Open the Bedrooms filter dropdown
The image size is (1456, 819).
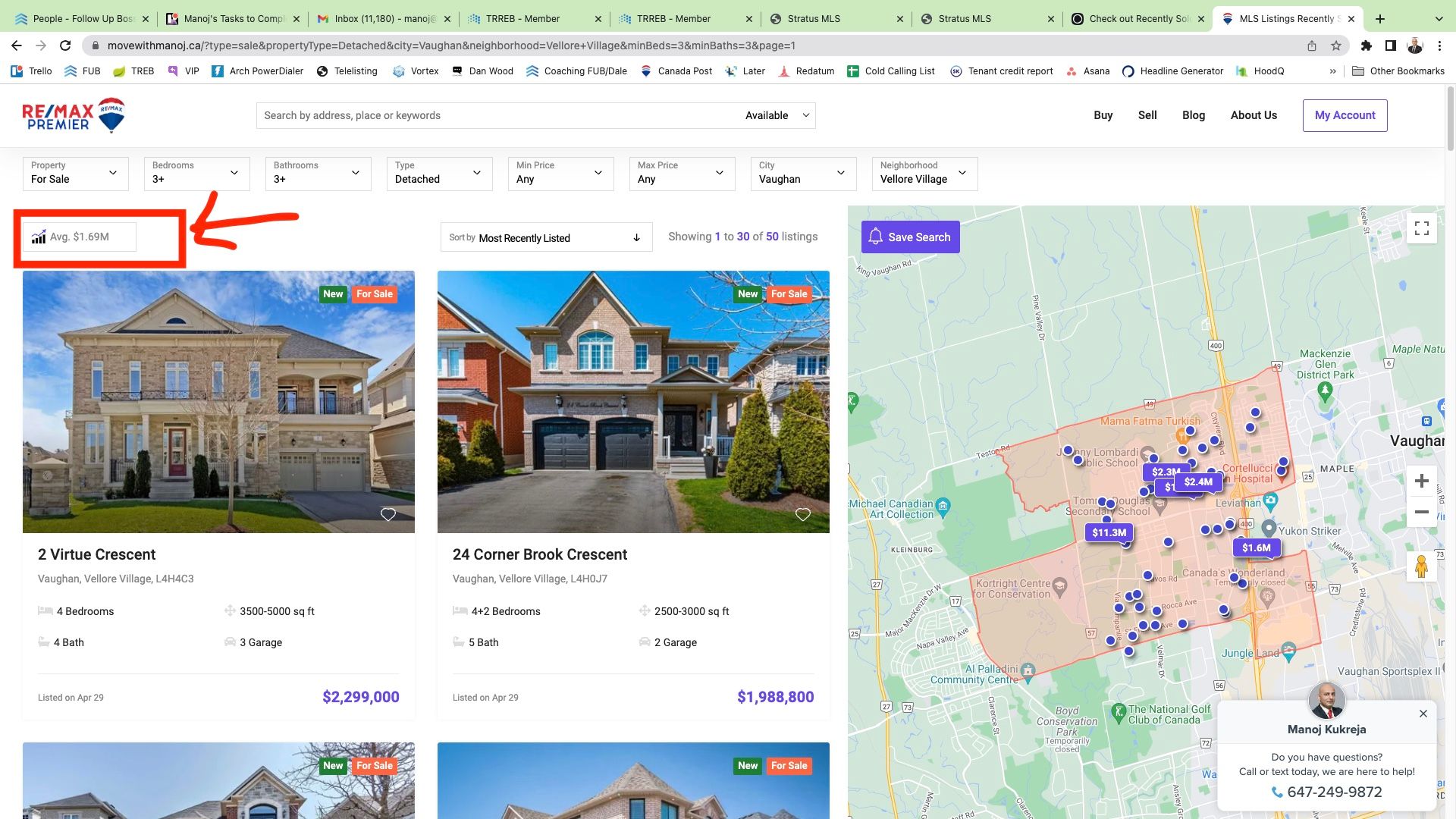[x=196, y=173]
